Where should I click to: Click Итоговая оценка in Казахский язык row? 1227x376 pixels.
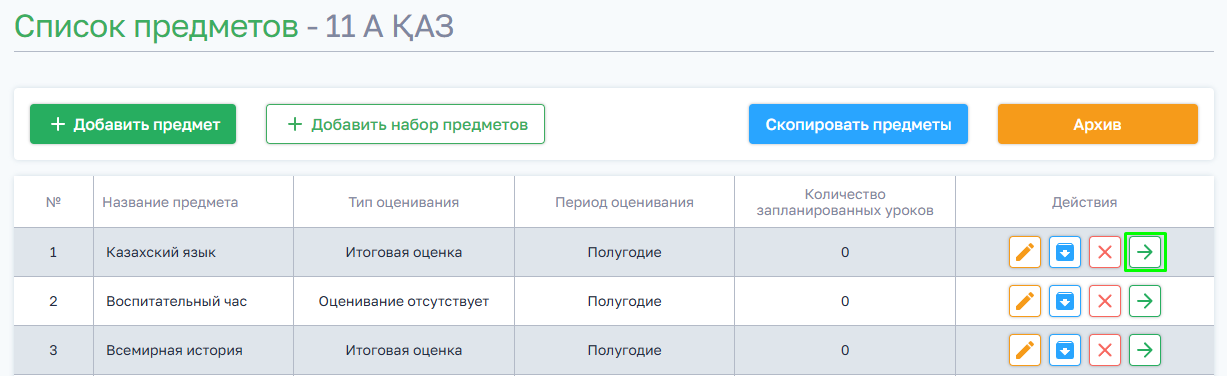404,252
